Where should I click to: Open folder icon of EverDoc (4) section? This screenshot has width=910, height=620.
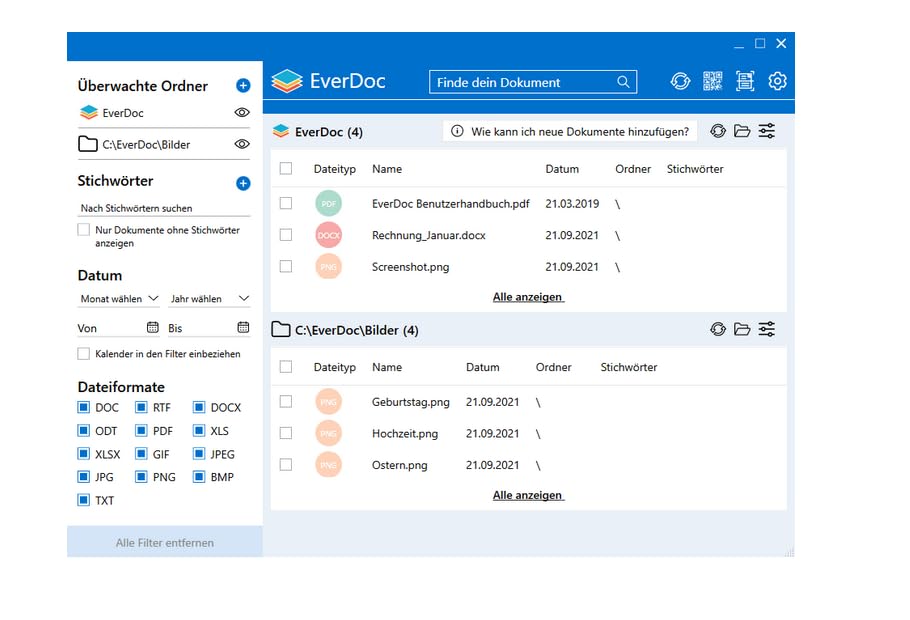tap(742, 131)
